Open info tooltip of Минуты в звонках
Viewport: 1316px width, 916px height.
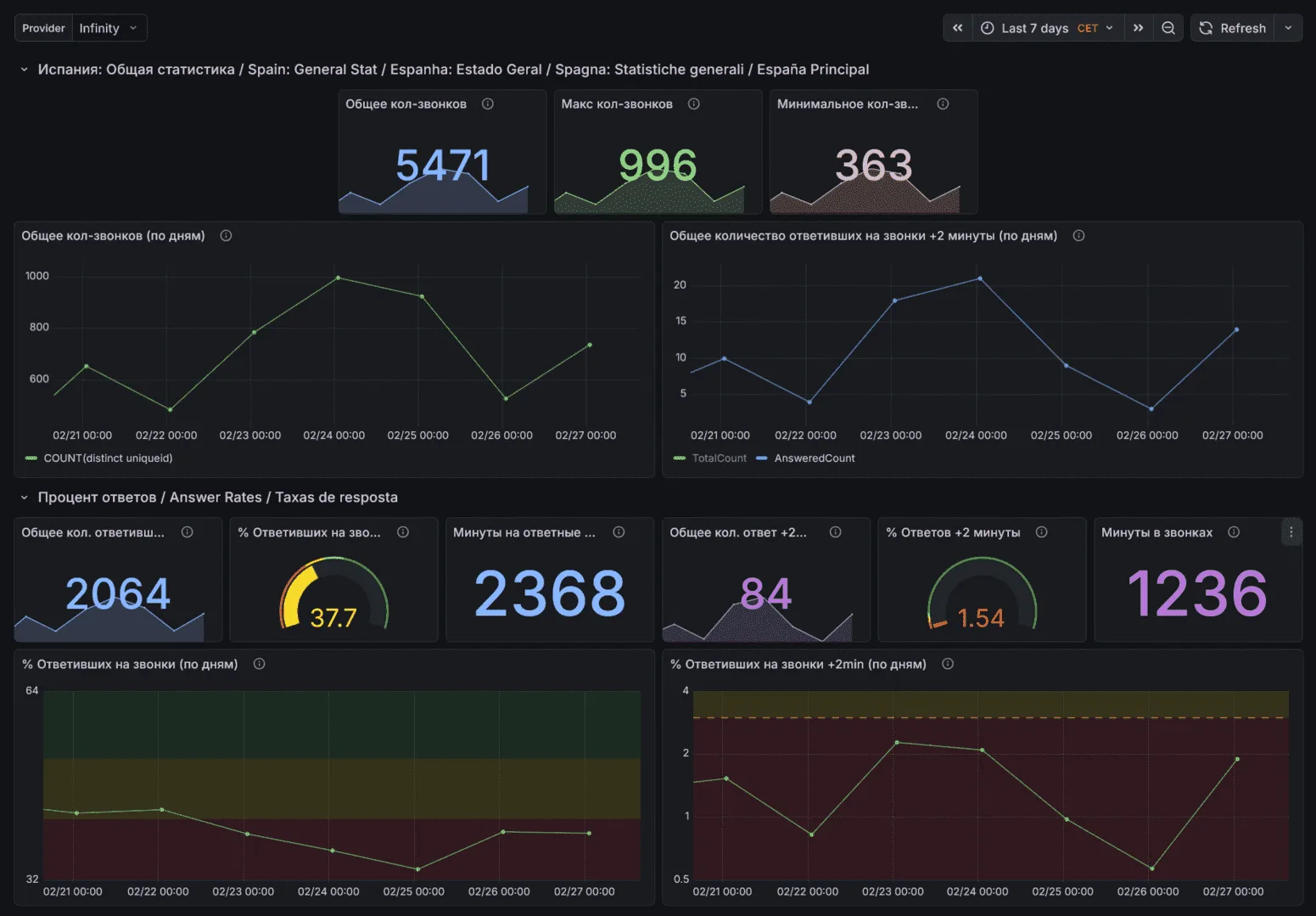(1234, 532)
